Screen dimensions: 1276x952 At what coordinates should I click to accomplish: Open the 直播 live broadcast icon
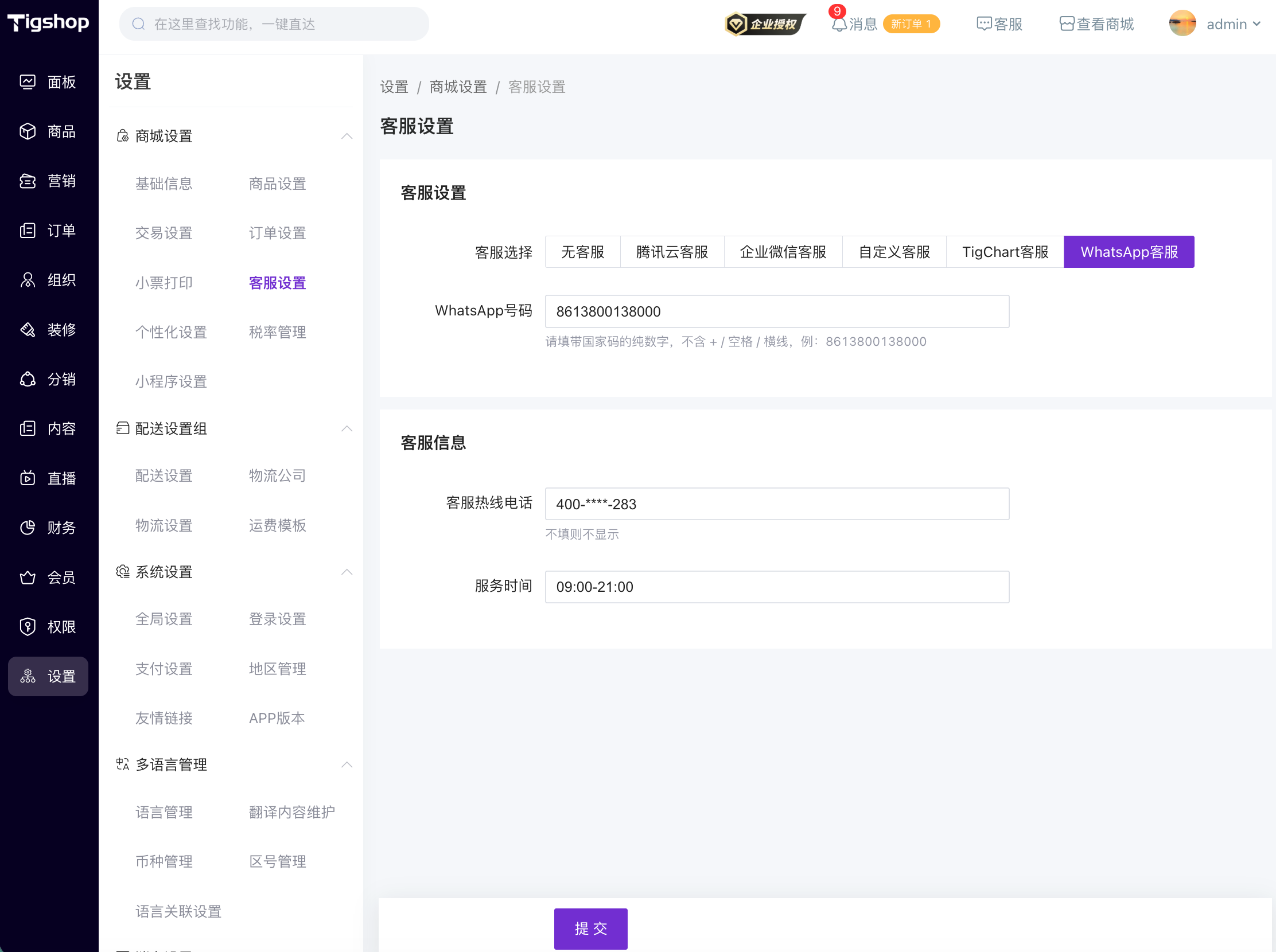click(28, 478)
